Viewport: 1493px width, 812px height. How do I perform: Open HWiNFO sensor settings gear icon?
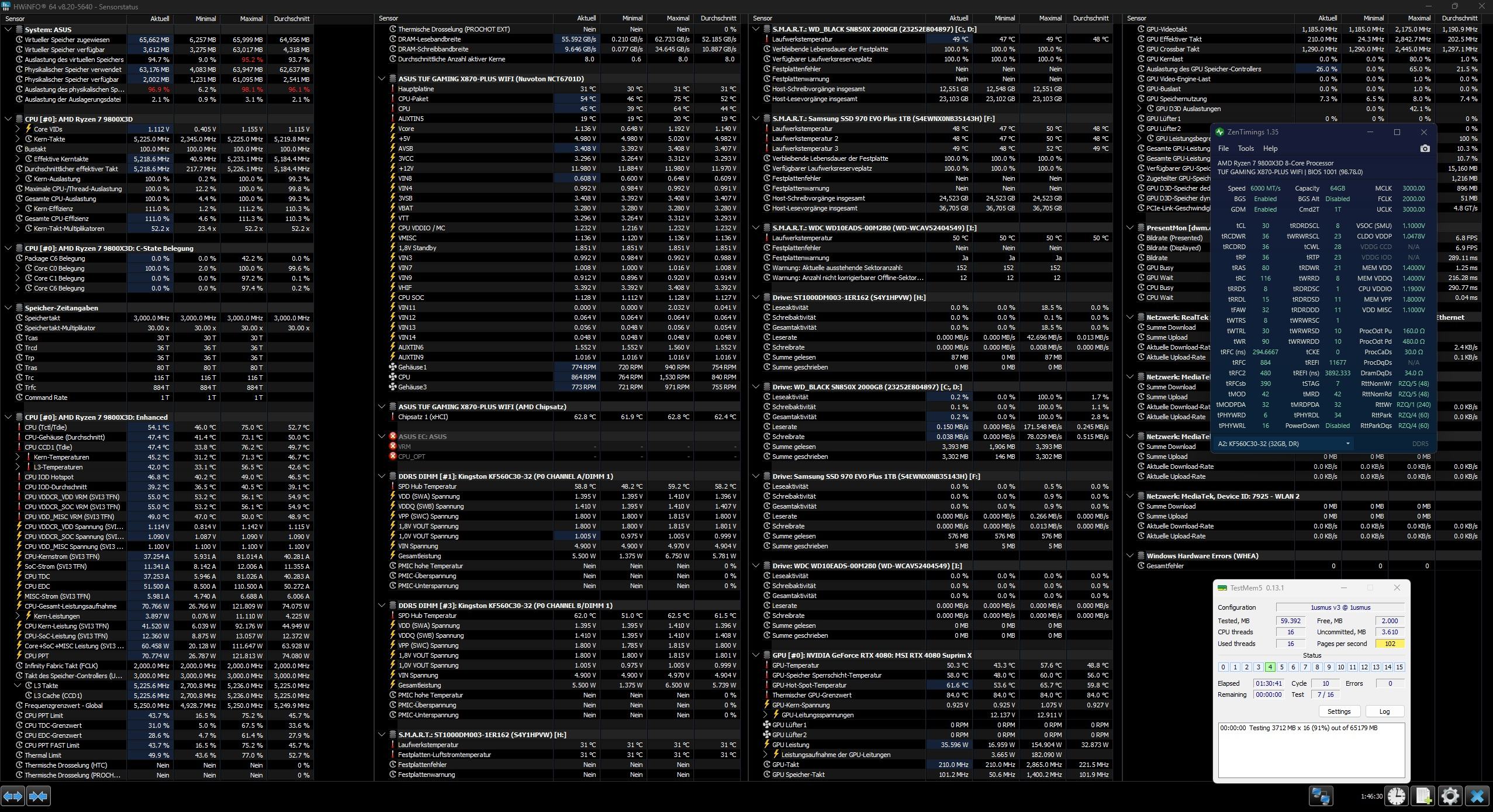[1450, 796]
